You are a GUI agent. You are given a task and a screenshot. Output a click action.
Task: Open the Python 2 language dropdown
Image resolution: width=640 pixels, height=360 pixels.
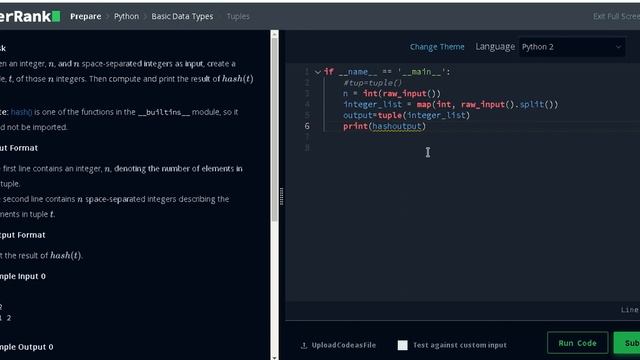click(x=571, y=47)
